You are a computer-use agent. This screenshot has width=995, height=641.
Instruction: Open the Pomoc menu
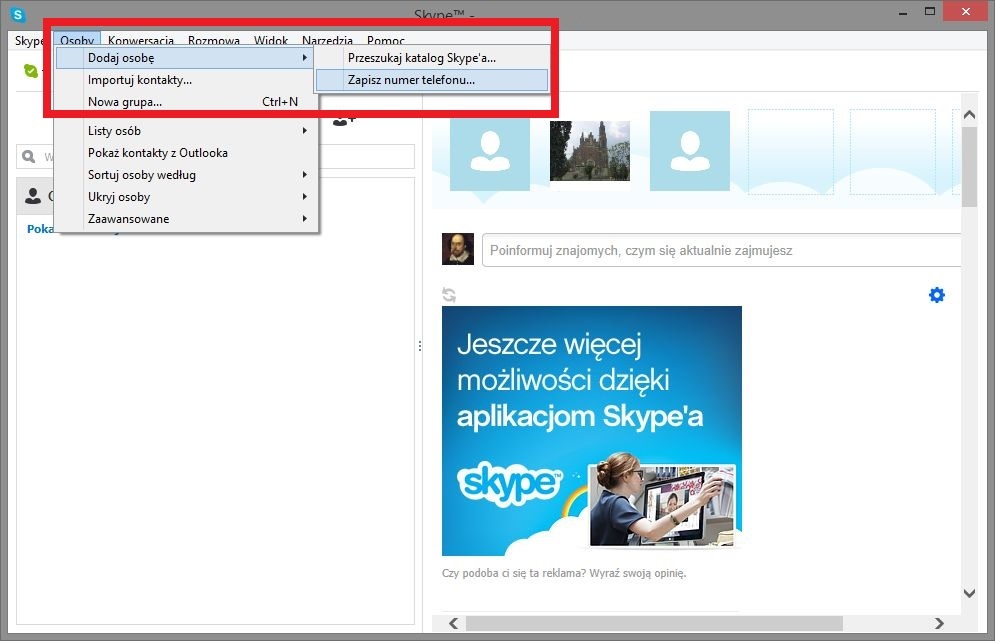coord(386,41)
